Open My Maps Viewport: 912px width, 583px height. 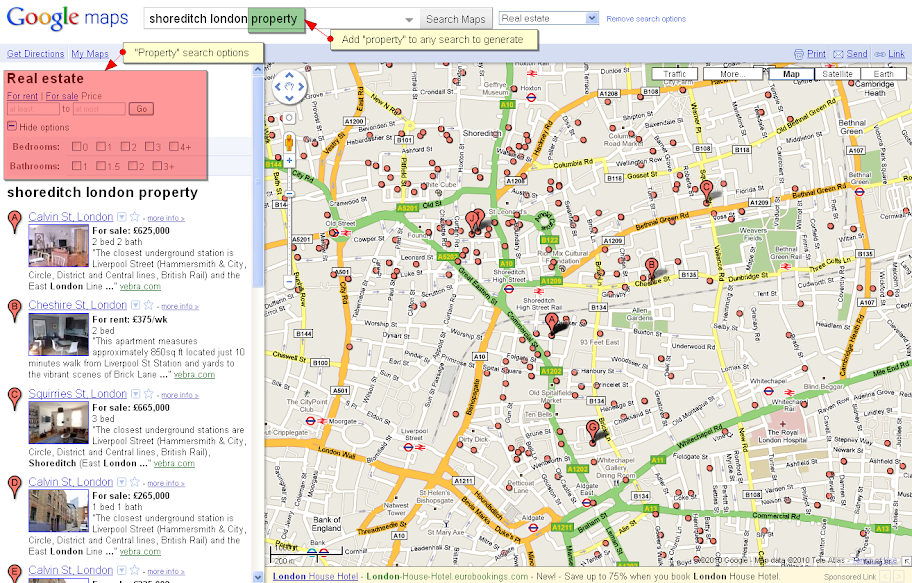pyautogui.click(x=90, y=54)
